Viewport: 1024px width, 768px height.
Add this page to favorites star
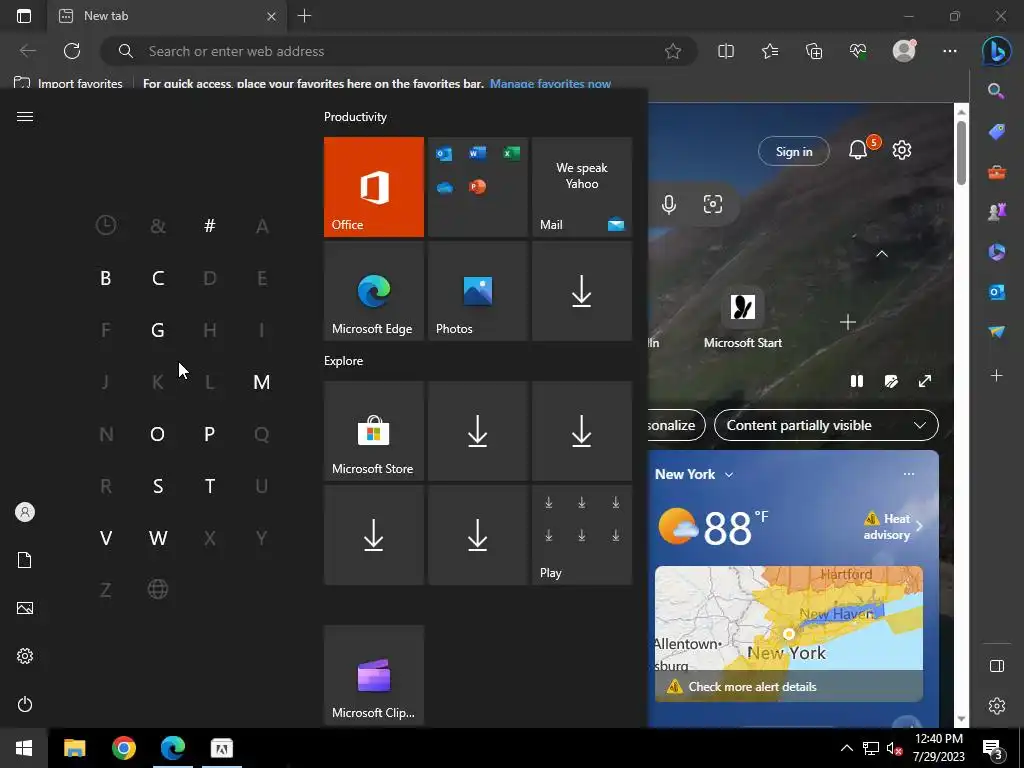point(673,51)
